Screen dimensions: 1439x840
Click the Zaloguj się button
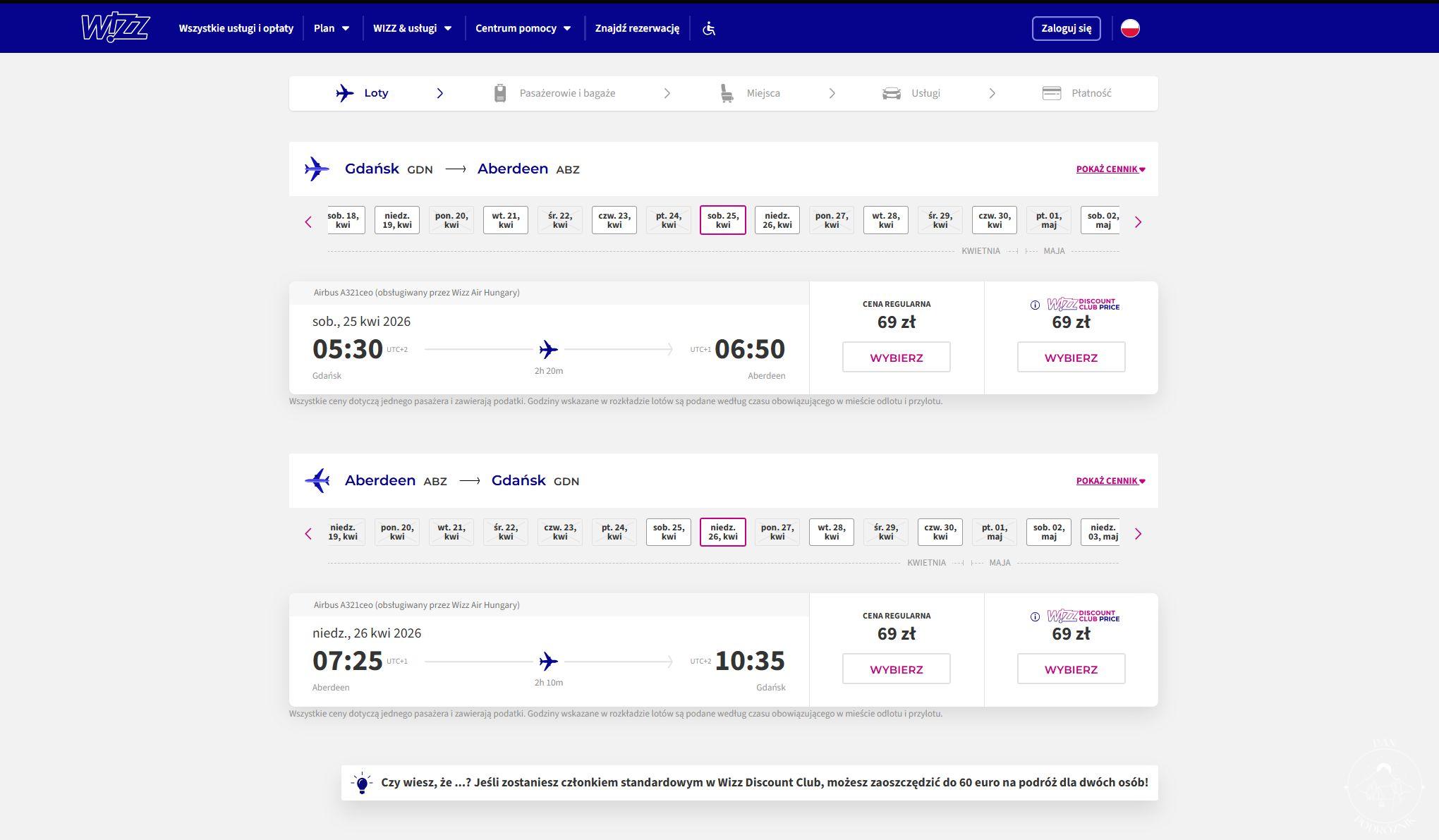(x=1066, y=28)
